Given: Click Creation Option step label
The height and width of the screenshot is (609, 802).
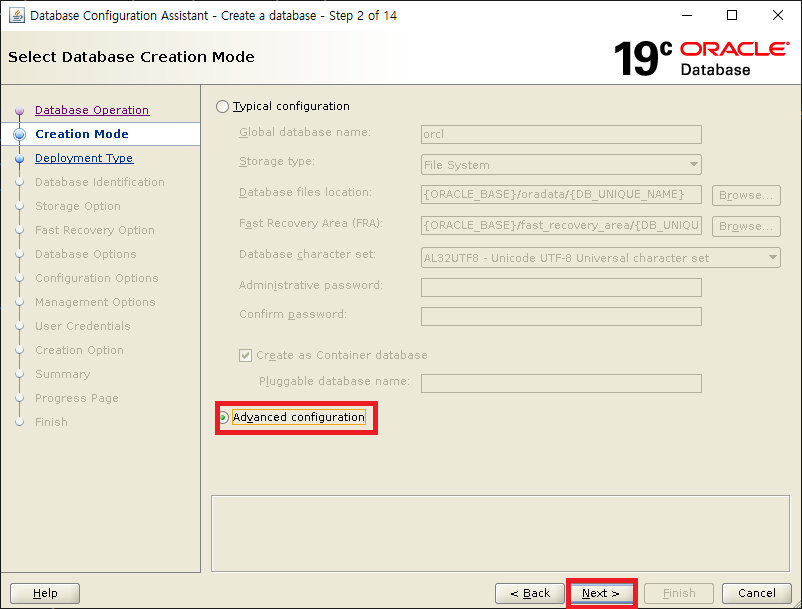Looking at the screenshot, I should (x=79, y=350).
